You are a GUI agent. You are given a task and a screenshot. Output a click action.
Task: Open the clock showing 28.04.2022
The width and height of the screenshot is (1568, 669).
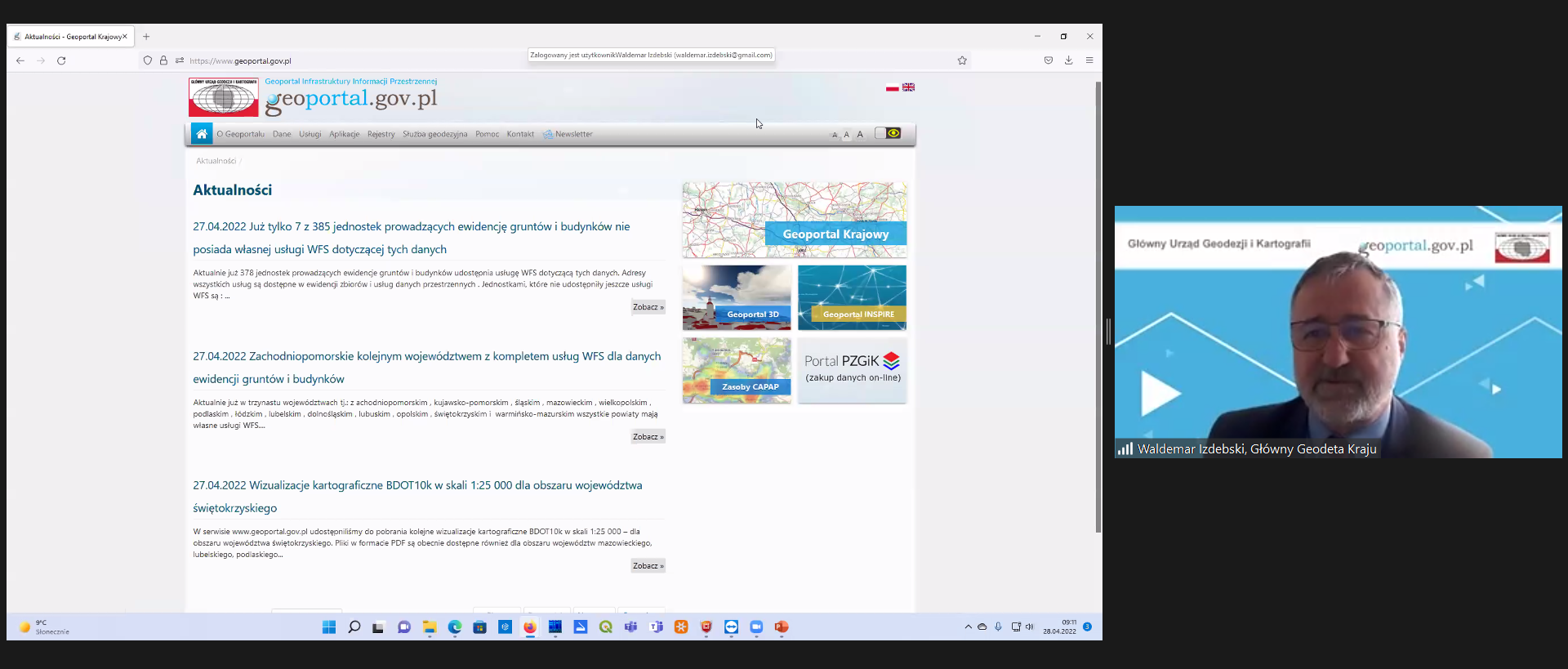1060,627
